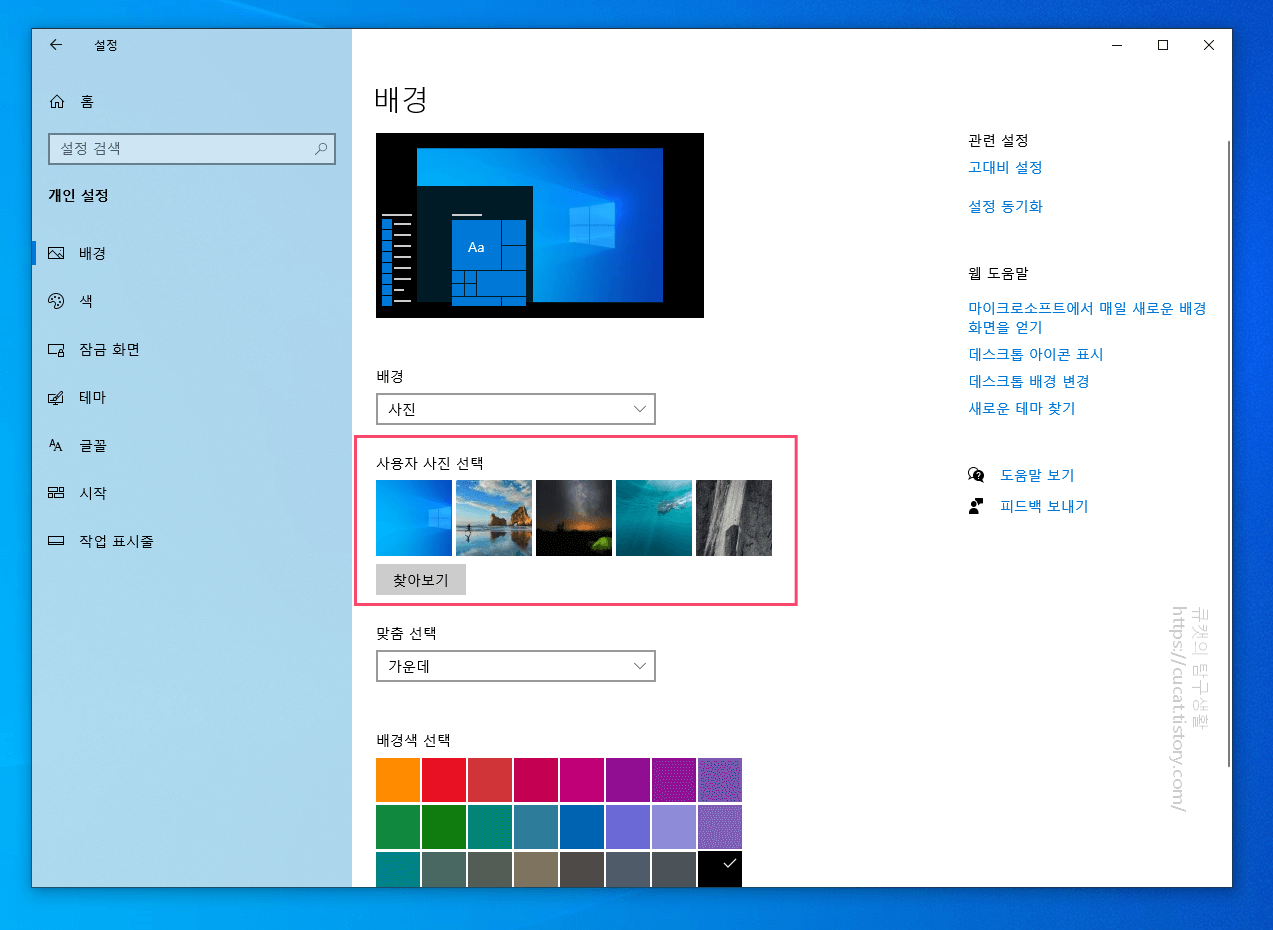Open 피드백 보내기 link
Image resolution: width=1273 pixels, height=930 pixels.
pos(1044,506)
